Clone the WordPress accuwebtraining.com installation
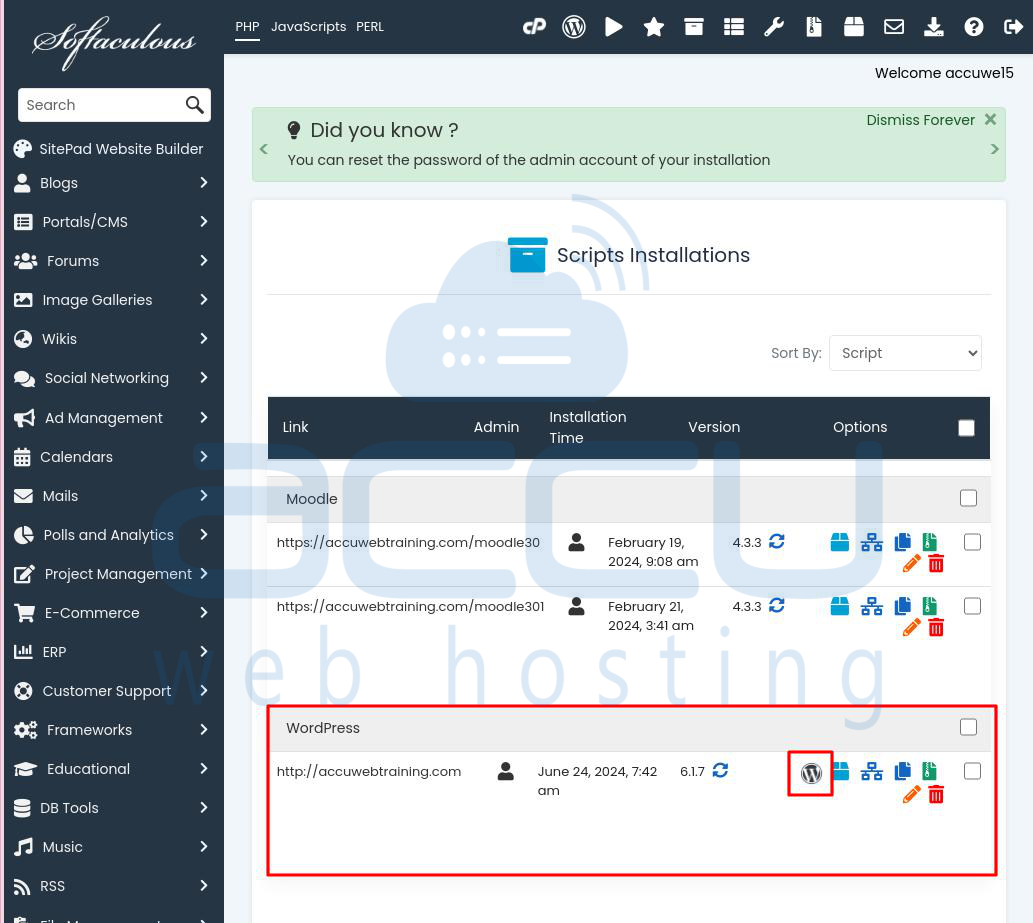This screenshot has height=923, width=1033. (x=903, y=771)
